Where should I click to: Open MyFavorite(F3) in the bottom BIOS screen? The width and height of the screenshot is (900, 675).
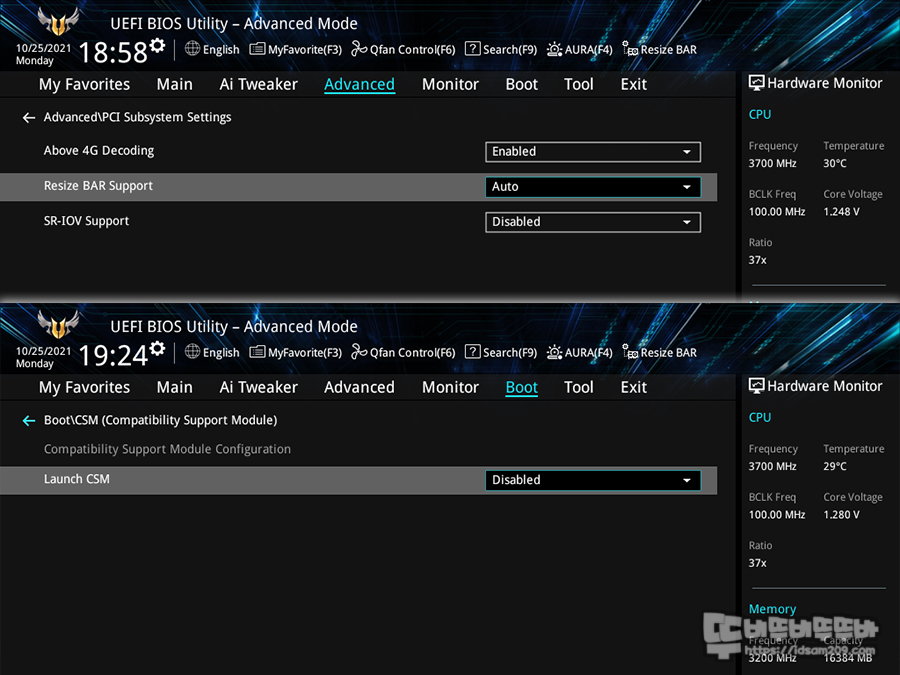[296, 352]
